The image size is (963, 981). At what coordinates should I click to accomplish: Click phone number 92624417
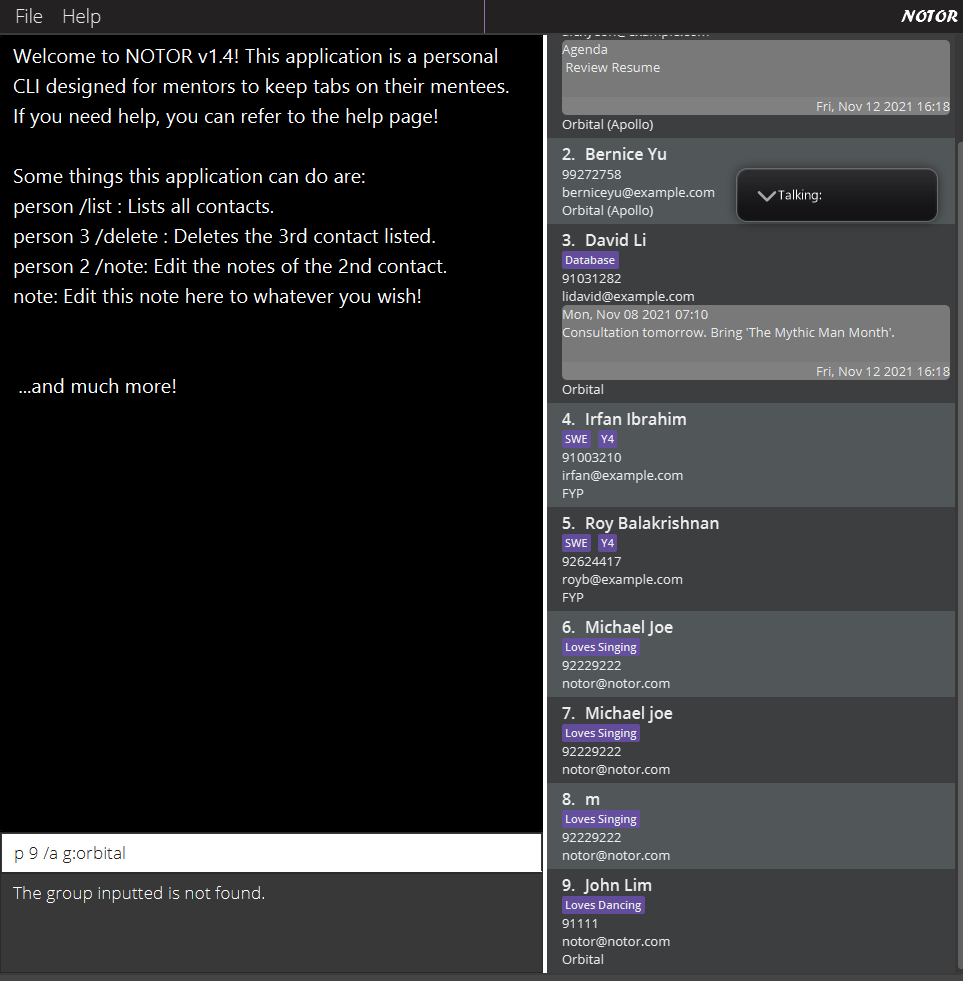point(591,561)
